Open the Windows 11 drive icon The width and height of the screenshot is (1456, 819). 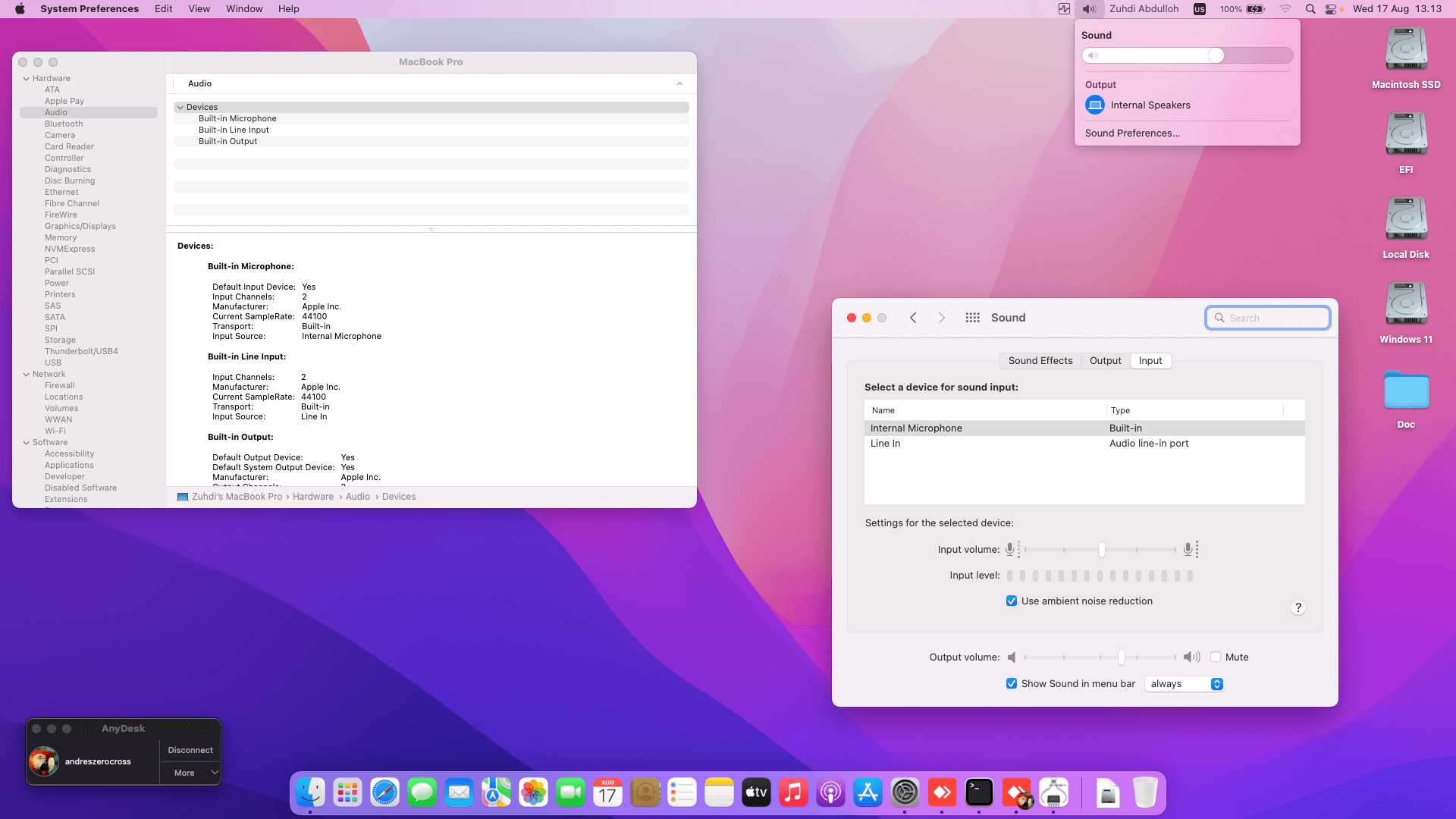point(1405,305)
